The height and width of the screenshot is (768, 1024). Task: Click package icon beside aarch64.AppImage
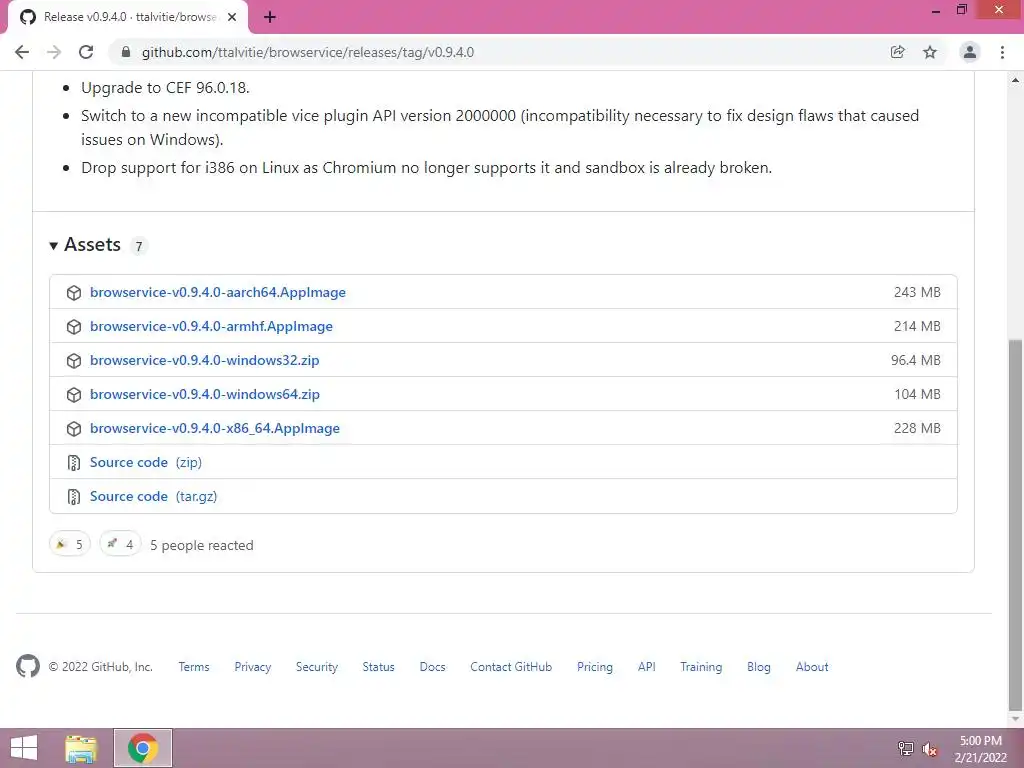coord(74,293)
